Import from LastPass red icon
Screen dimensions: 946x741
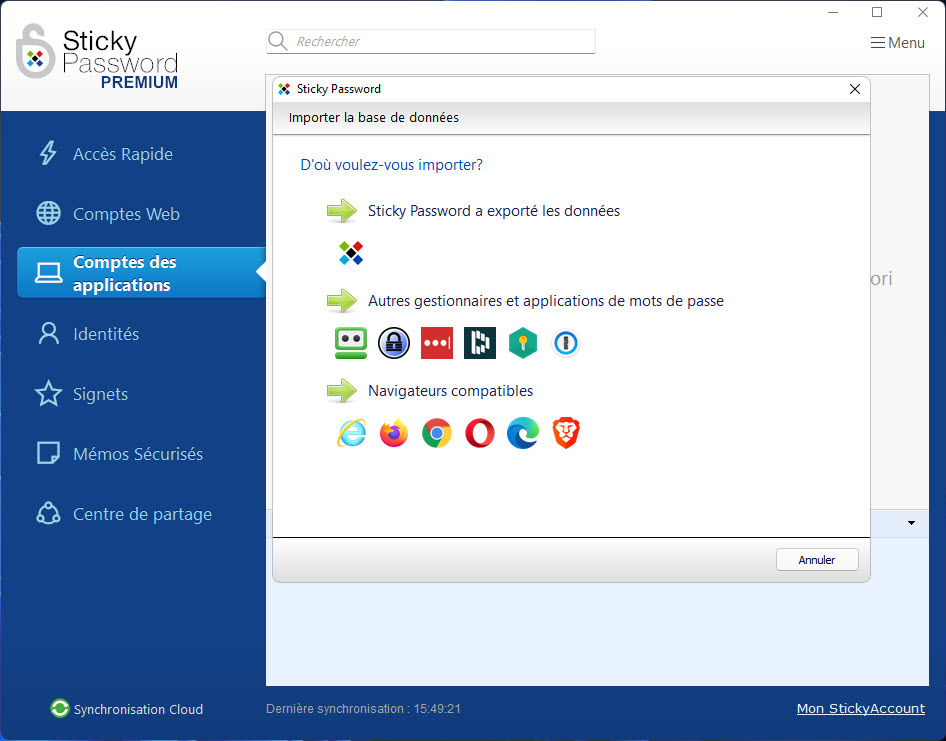tap(437, 343)
